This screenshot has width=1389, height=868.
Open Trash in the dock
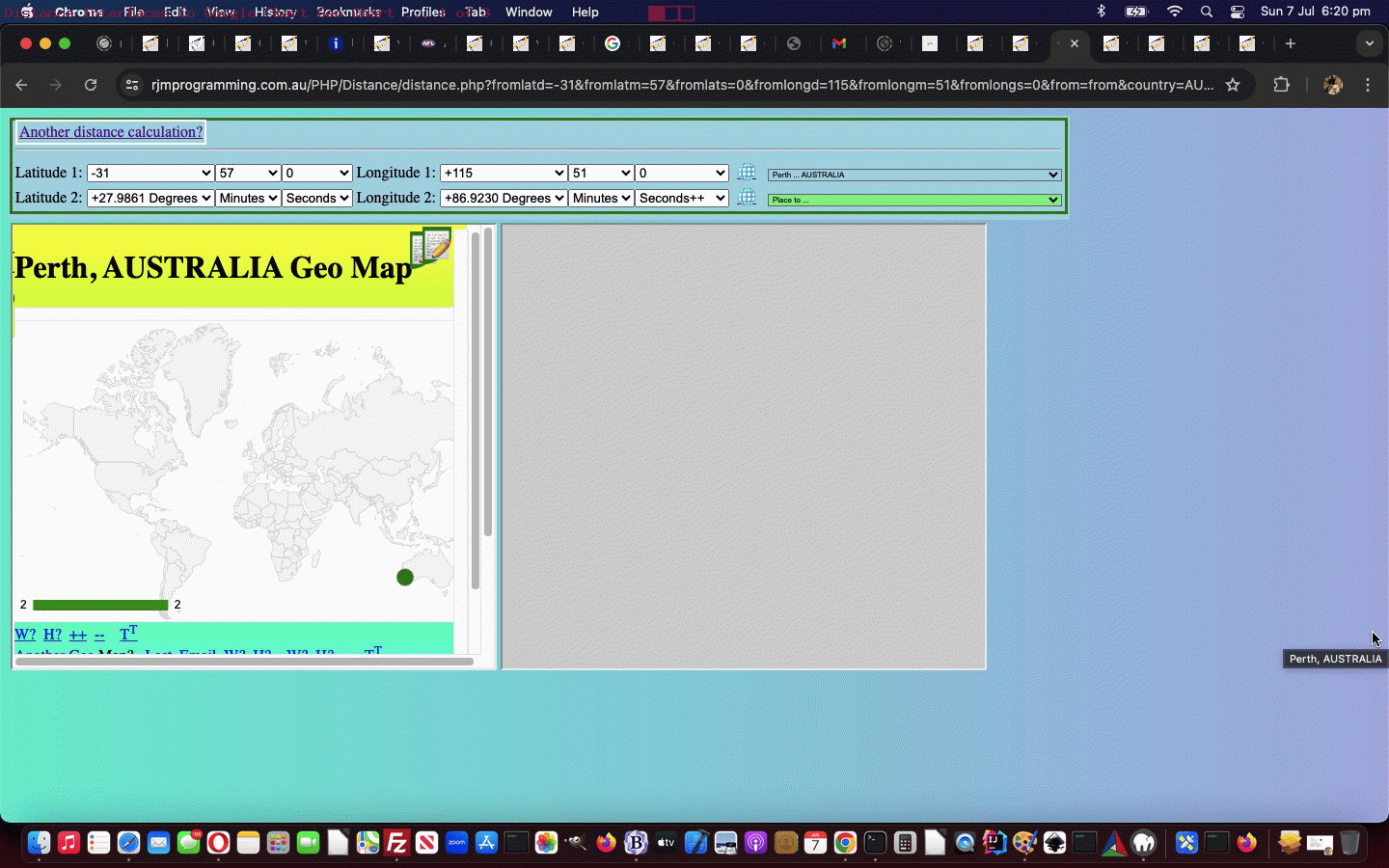1349,842
